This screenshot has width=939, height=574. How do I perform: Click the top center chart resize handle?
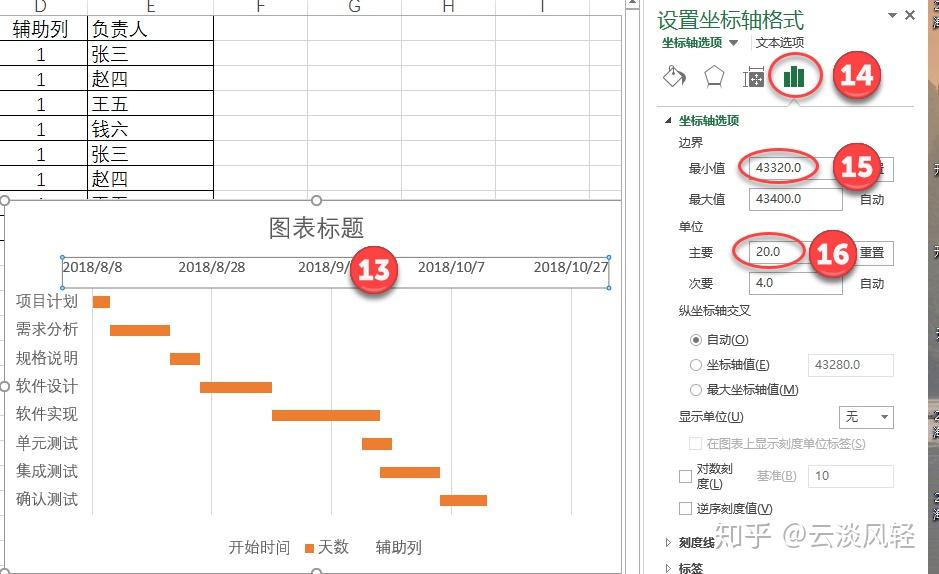317,200
